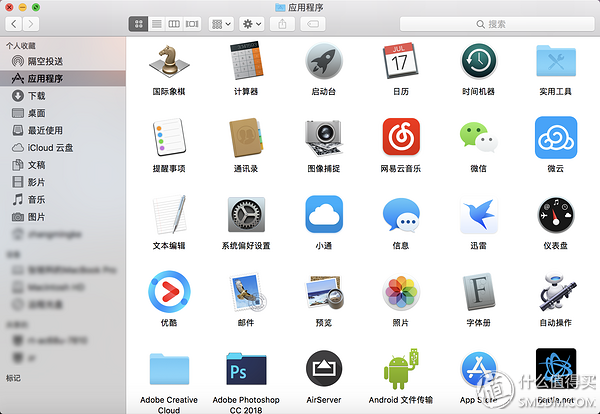The height and width of the screenshot is (414, 600).
Task: Select Downloads (下载) in sidebar
Action: (x=63, y=95)
